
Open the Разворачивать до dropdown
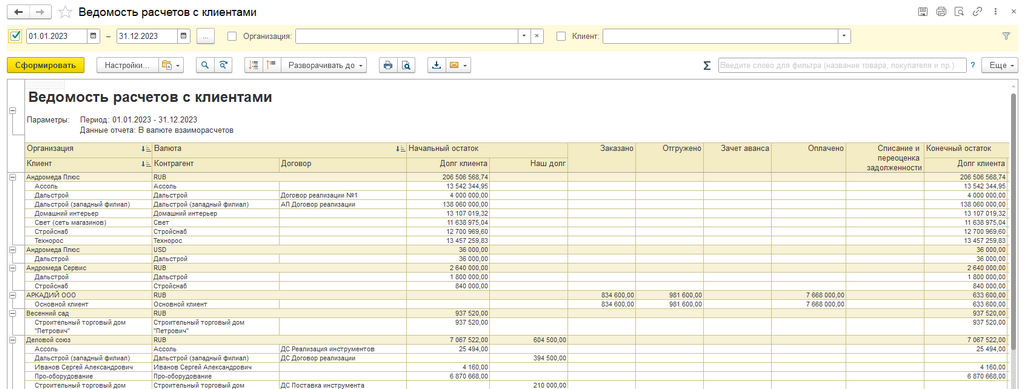pyautogui.click(x=325, y=65)
